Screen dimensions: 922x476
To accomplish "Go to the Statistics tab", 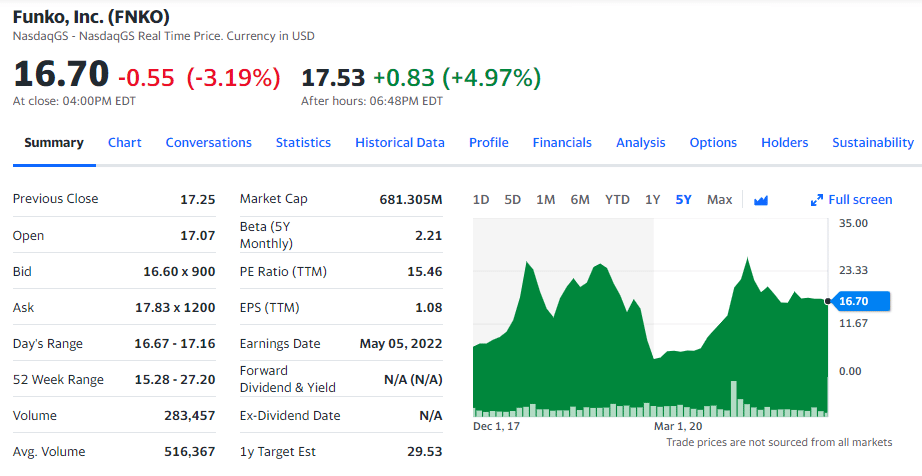I will (303, 143).
